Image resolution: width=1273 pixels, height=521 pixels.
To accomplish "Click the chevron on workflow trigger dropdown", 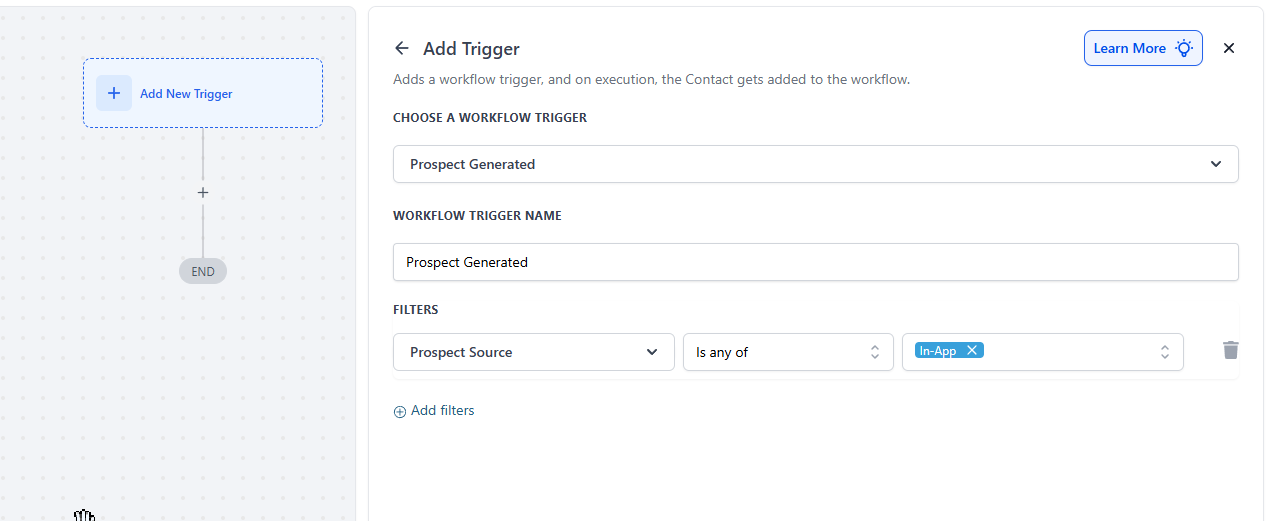I will (x=1216, y=164).
